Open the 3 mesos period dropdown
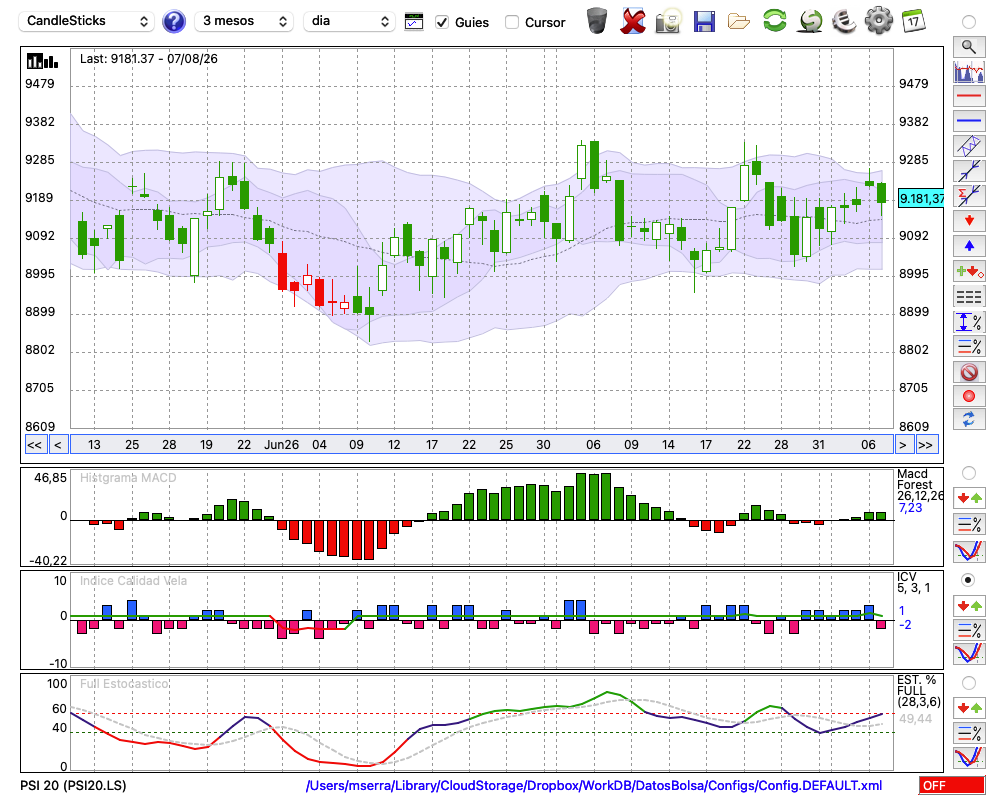The image size is (1000, 800). tap(244, 21)
